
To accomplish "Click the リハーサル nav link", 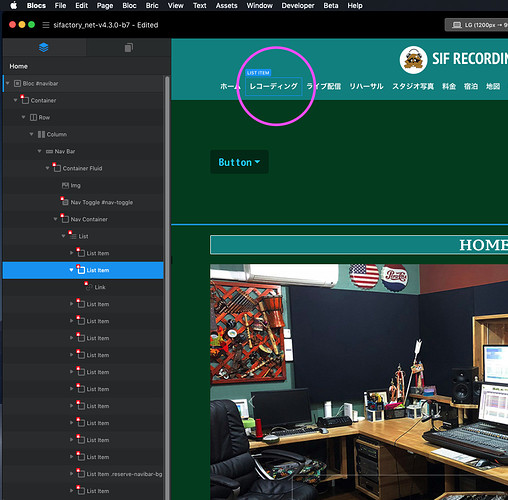I will pos(366,86).
